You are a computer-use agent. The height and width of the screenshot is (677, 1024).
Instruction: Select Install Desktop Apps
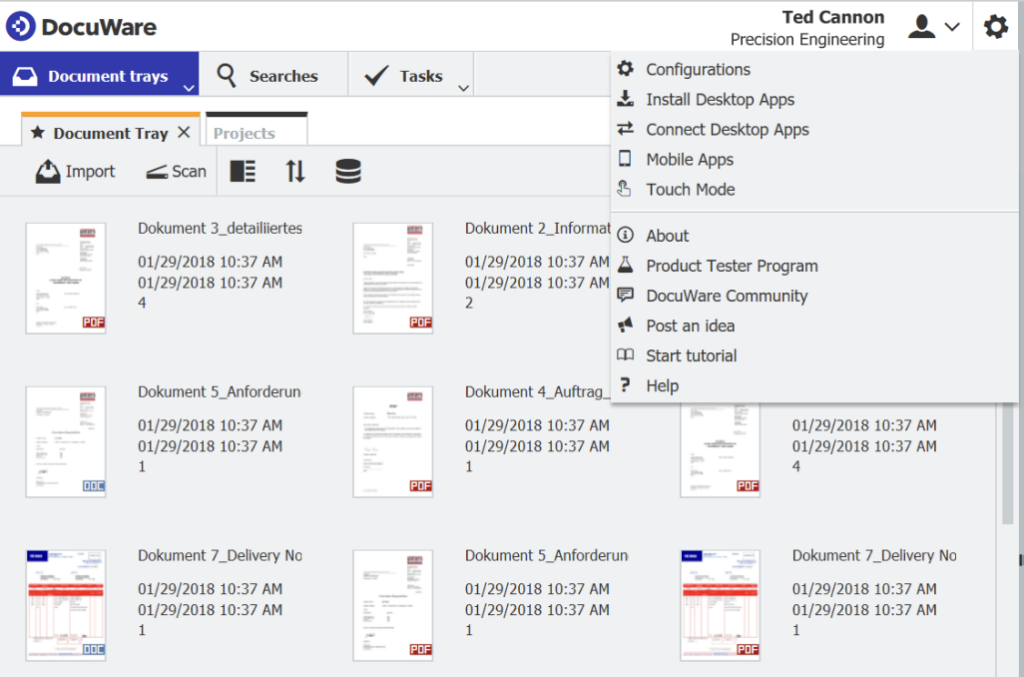click(814, 99)
